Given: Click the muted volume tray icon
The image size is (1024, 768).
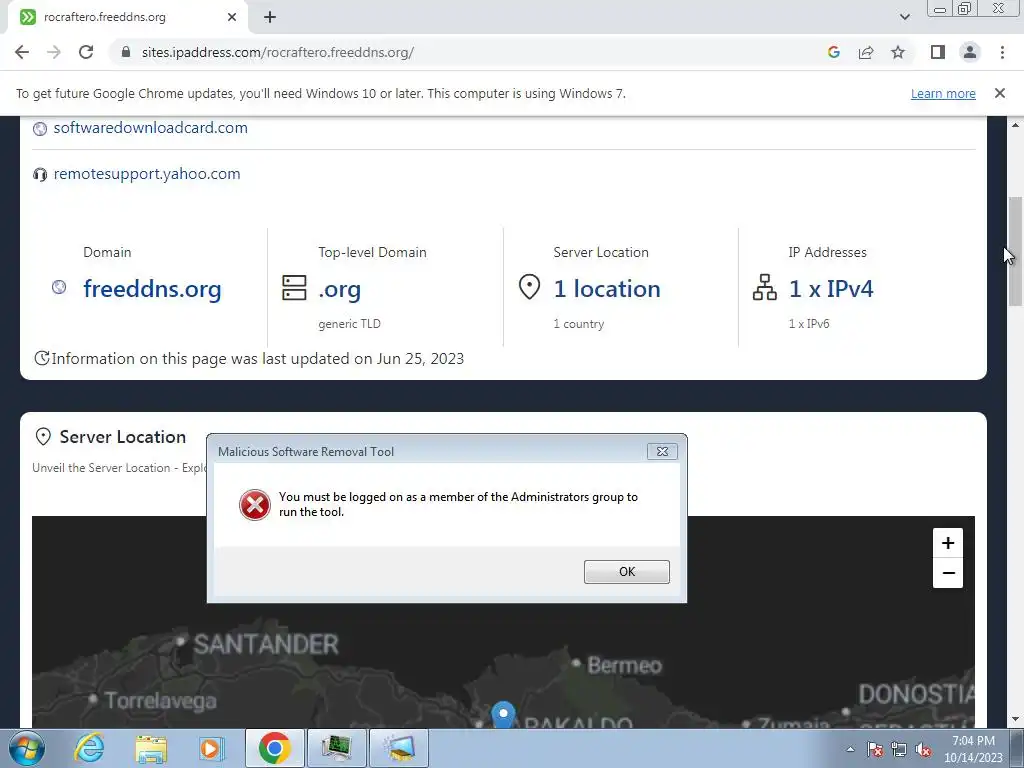Looking at the screenshot, I should point(923,750).
